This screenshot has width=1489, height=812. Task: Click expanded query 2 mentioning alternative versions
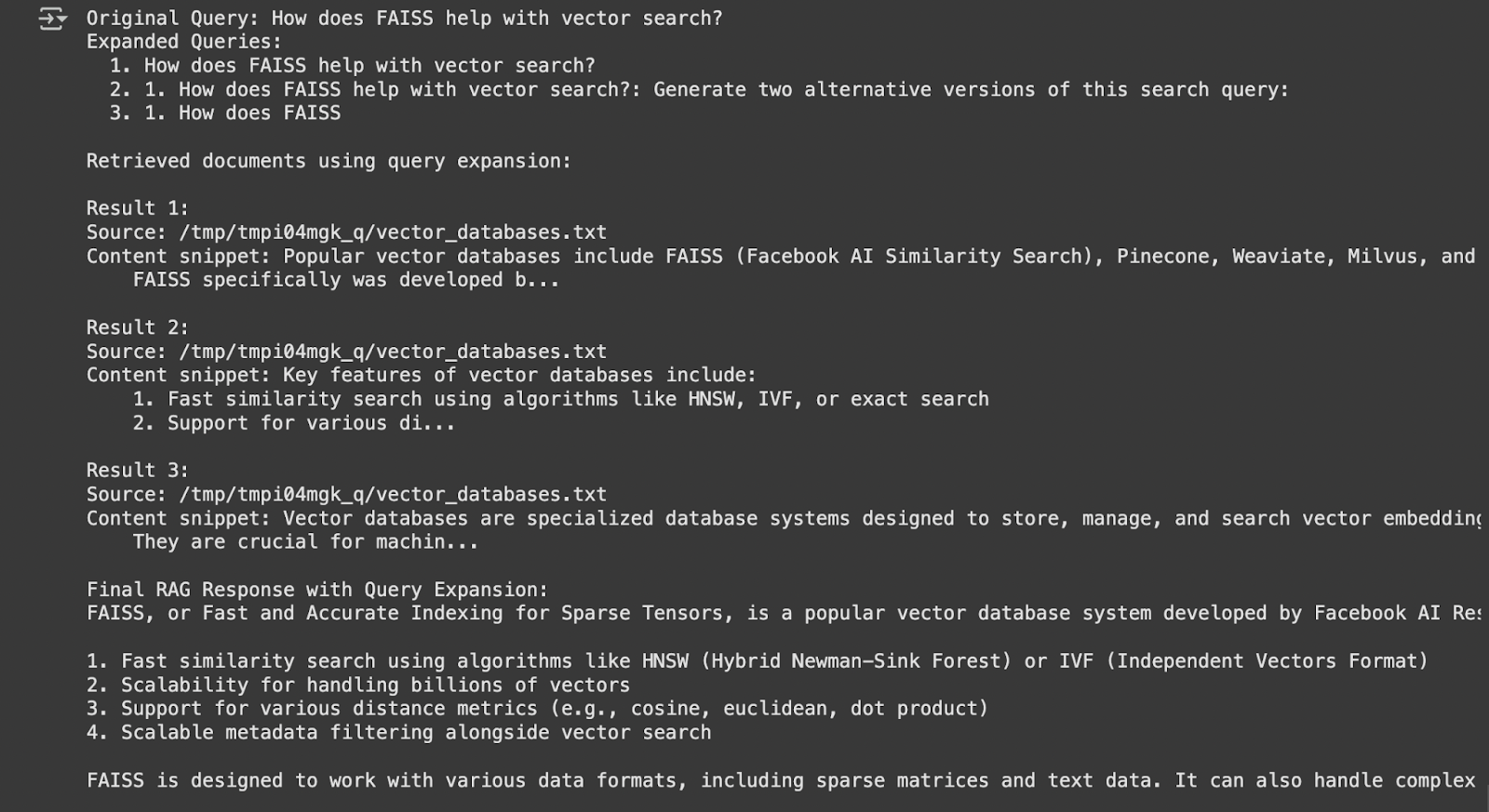(x=699, y=90)
